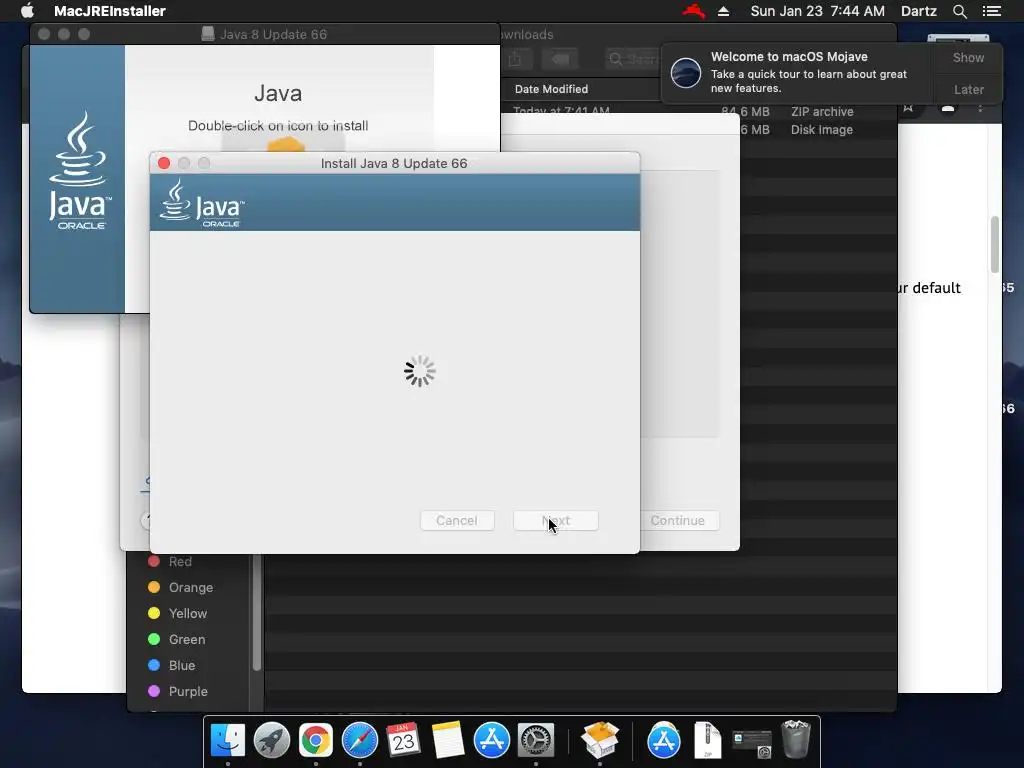Click the Next button in Java installer
Image resolution: width=1024 pixels, height=768 pixels.
pos(556,520)
